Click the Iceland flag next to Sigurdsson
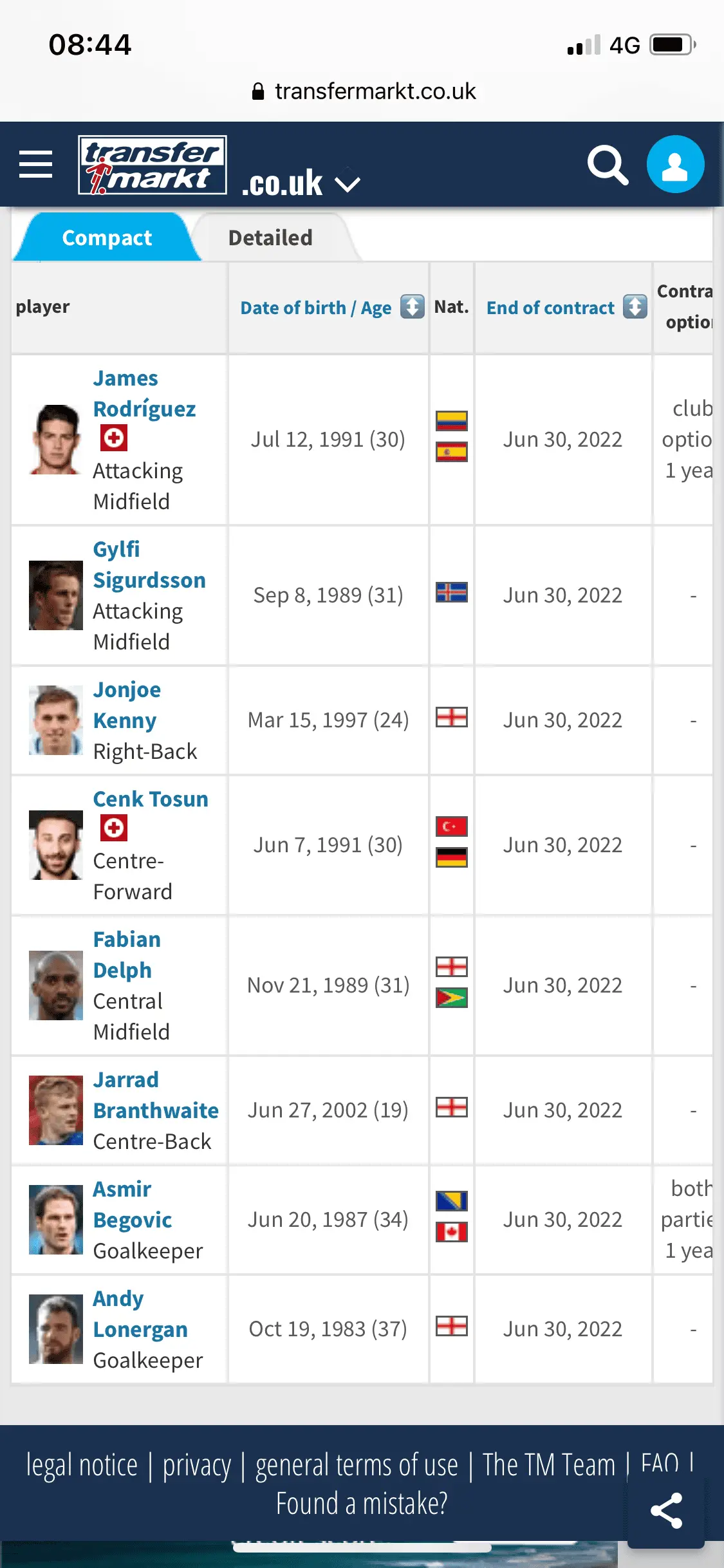 [x=452, y=592]
